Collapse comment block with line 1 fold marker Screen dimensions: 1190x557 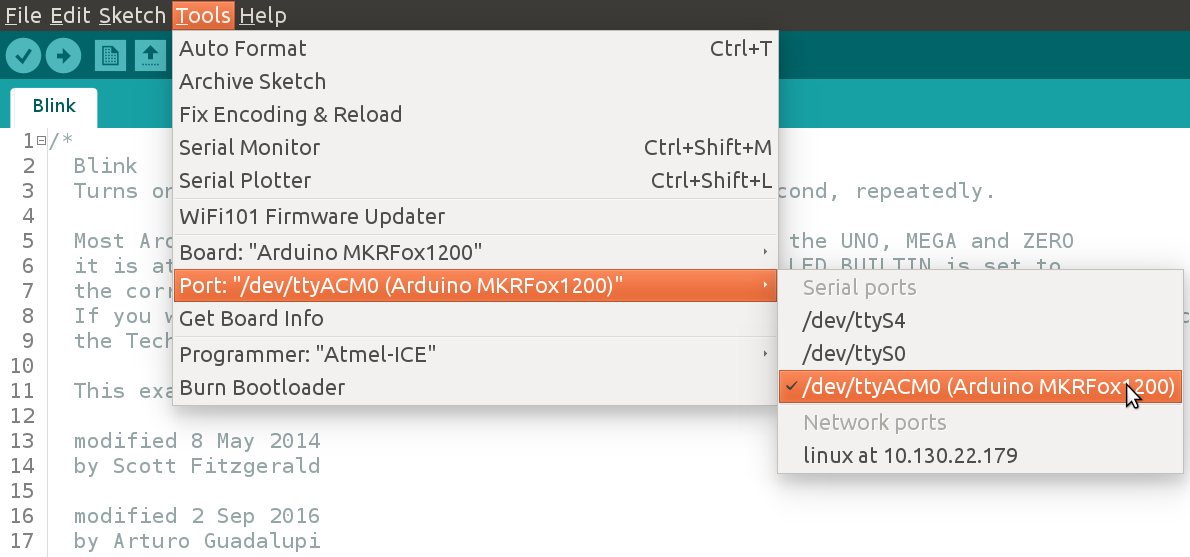tap(41, 140)
